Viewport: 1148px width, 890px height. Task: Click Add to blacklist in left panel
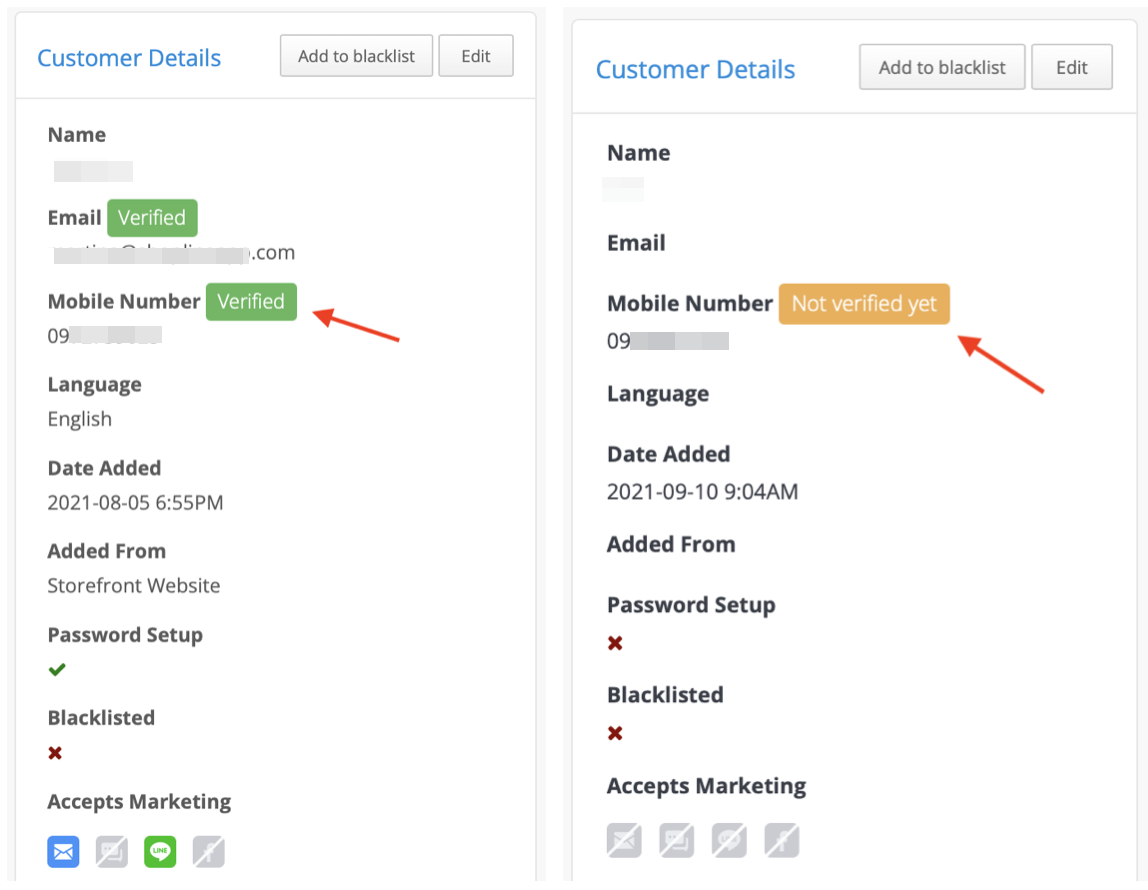click(357, 56)
